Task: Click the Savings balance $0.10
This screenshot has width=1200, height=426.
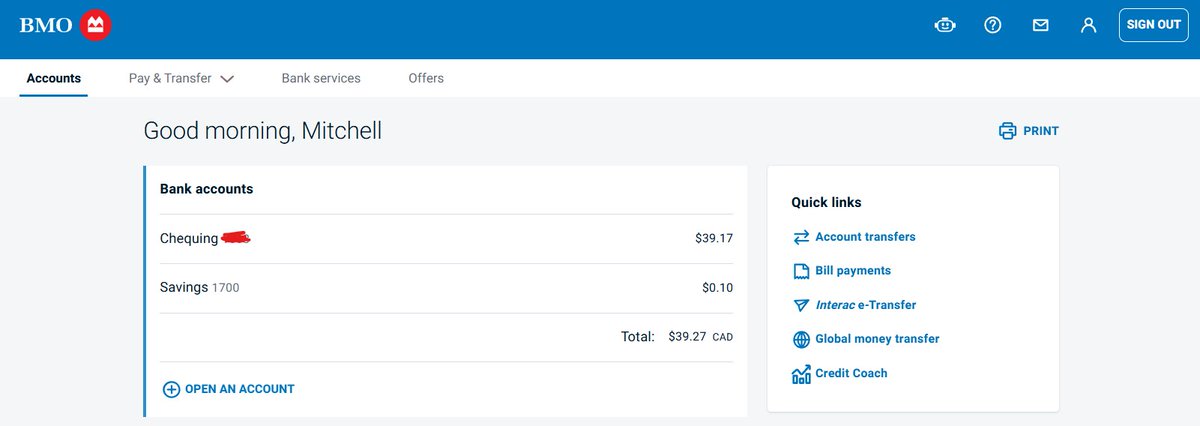Action: (x=717, y=288)
